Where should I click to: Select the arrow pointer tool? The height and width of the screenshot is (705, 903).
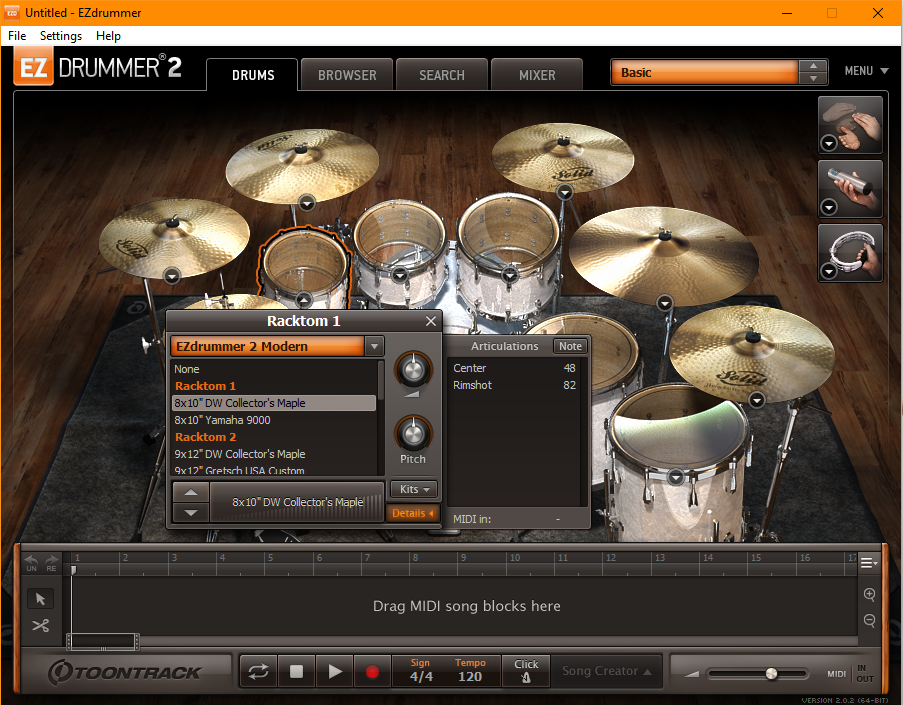[40, 598]
